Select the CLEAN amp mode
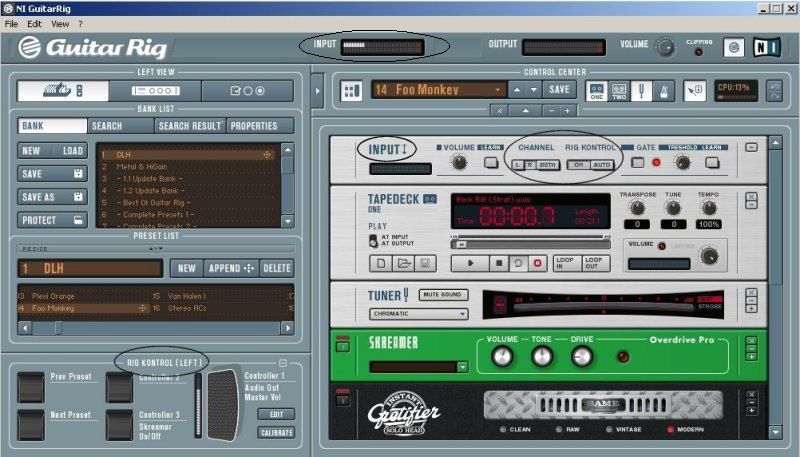This screenshot has height=457, width=800. point(503,429)
